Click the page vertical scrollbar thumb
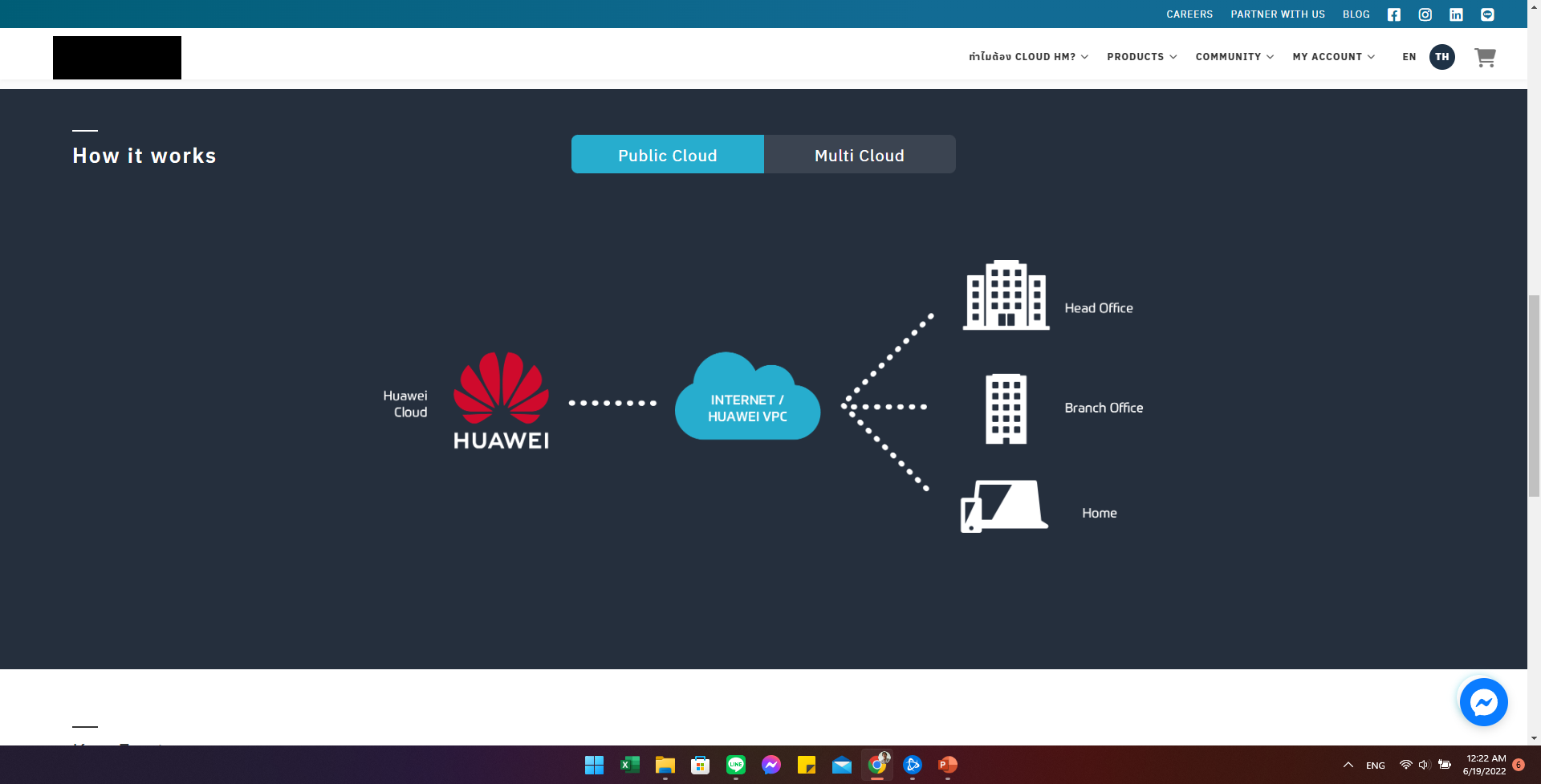 [1534, 396]
